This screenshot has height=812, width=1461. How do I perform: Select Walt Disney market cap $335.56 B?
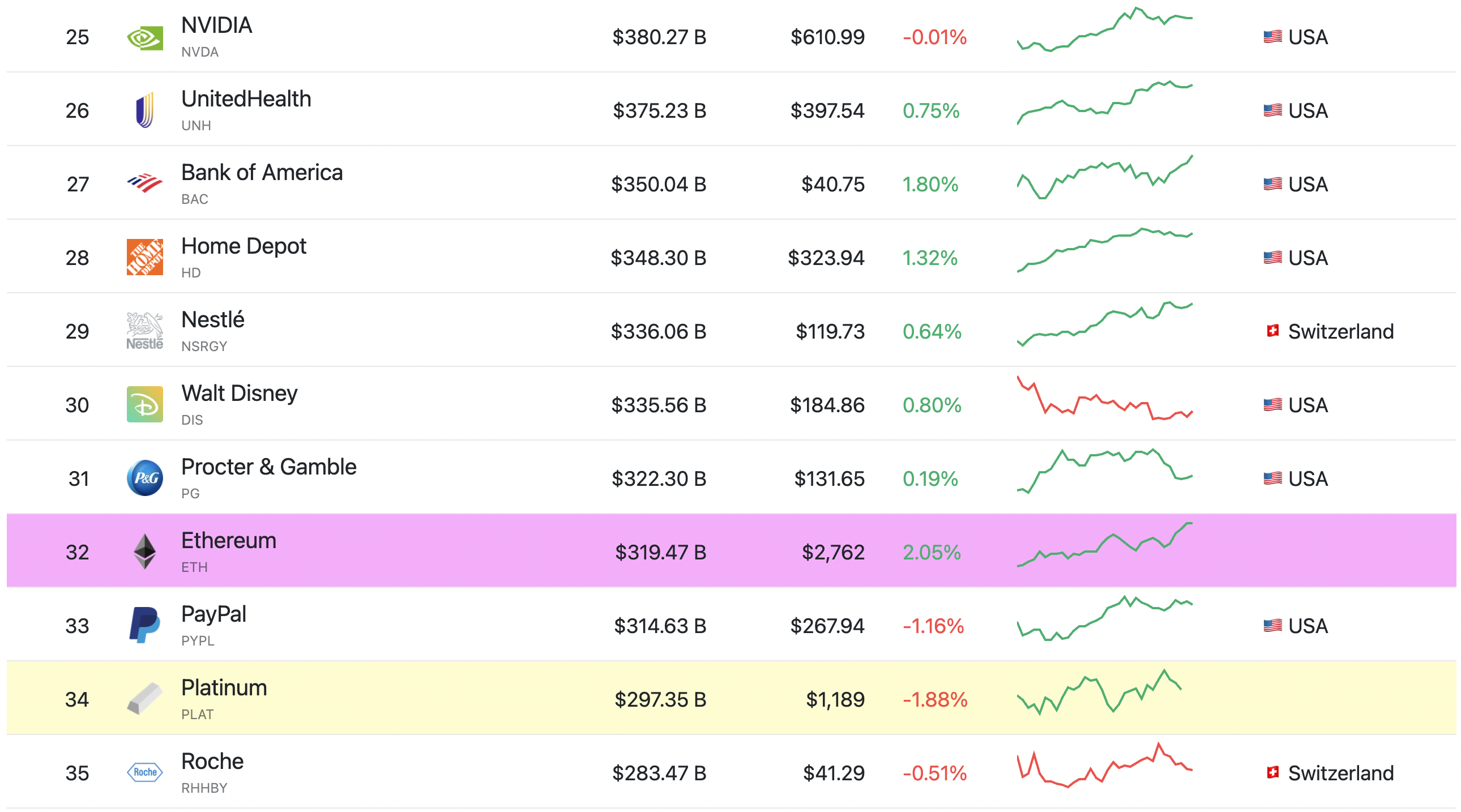point(659,405)
